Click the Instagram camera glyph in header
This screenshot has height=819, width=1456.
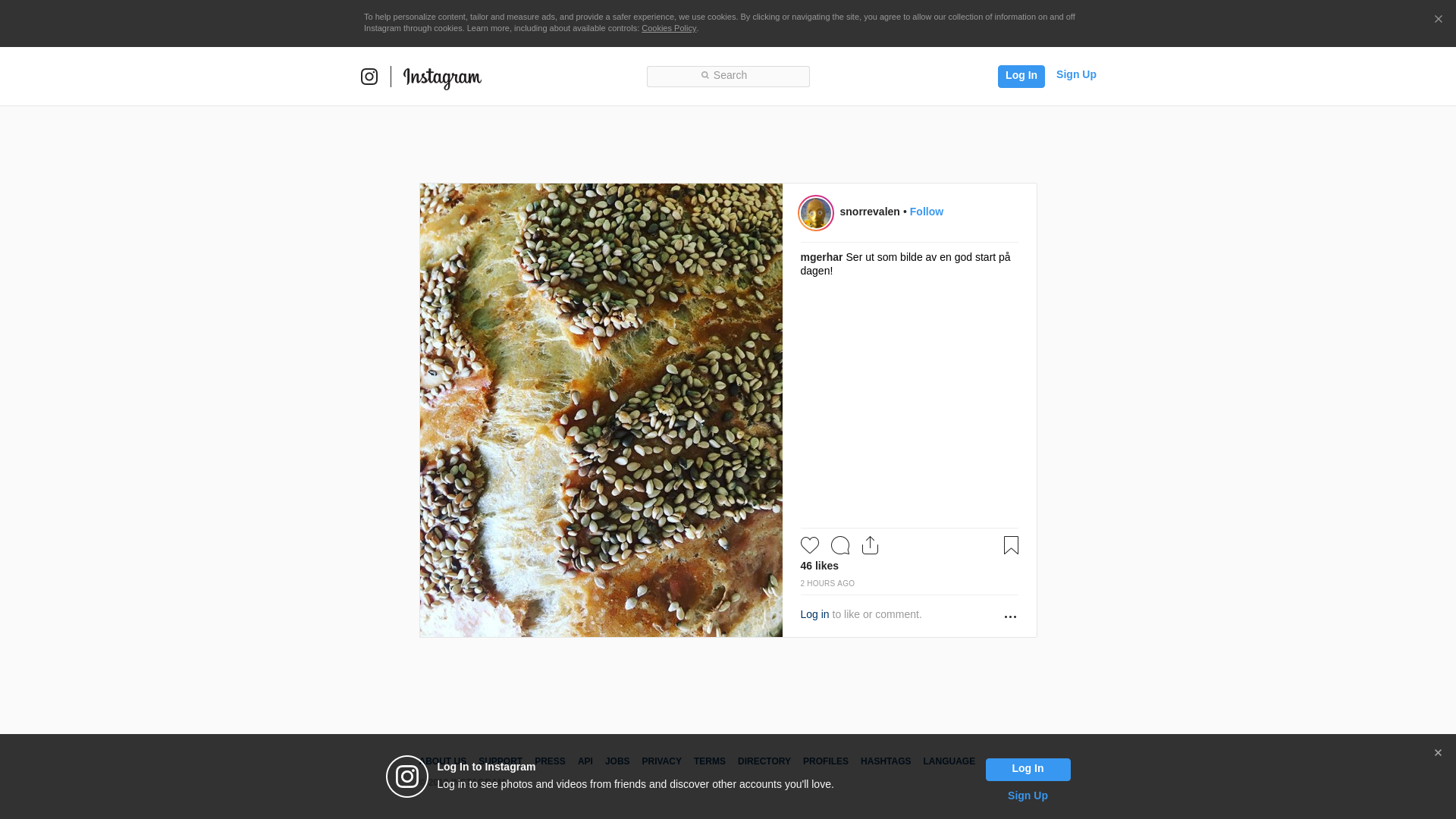click(x=369, y=77)
